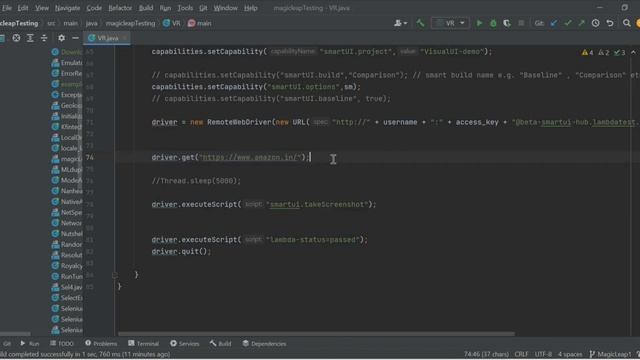Open the Refactor menu
640x360 pixels.
point(120,8)
